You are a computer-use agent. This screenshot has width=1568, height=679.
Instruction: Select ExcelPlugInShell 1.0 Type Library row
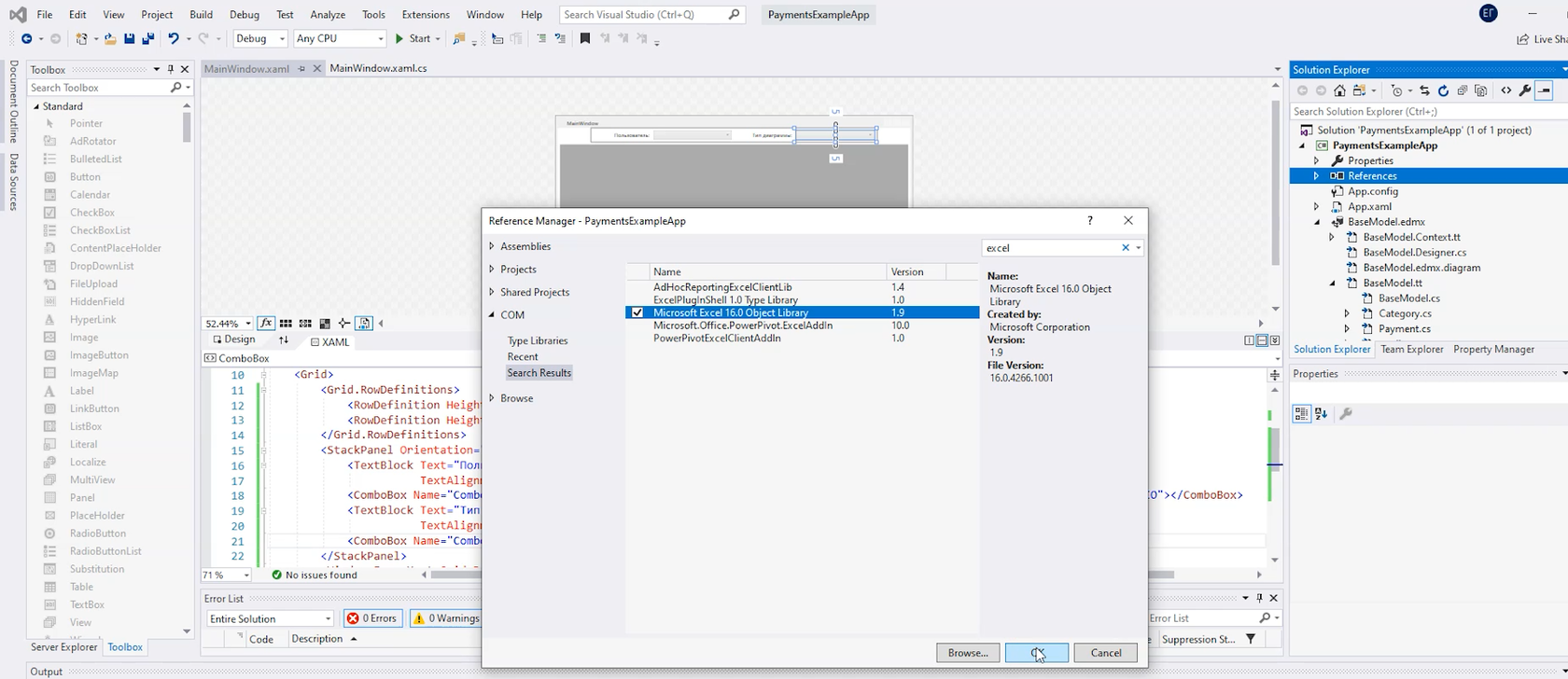802,300
